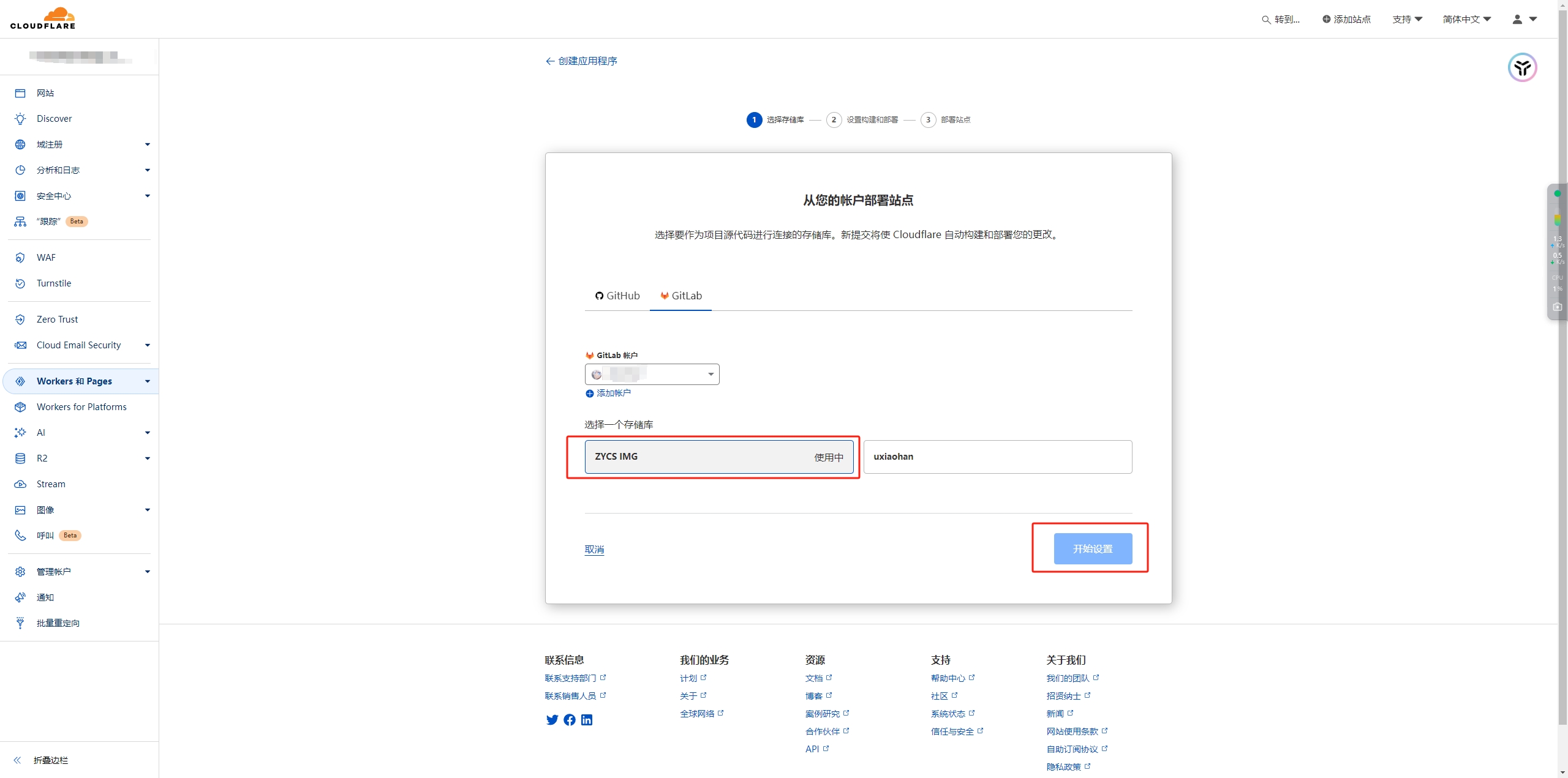1568x778 pixels.
Task: Switch to the GitHub tab
Action: 617,296
